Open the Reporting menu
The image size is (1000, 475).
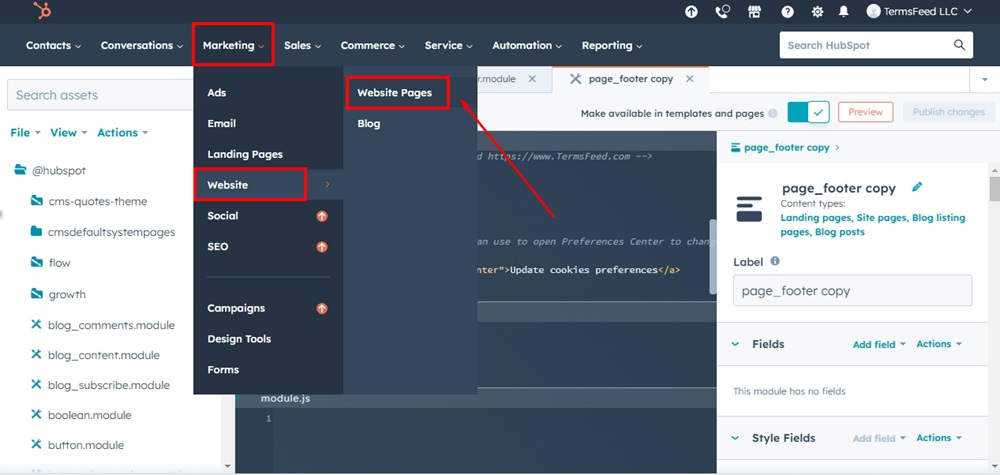click(x=612, y=45)
